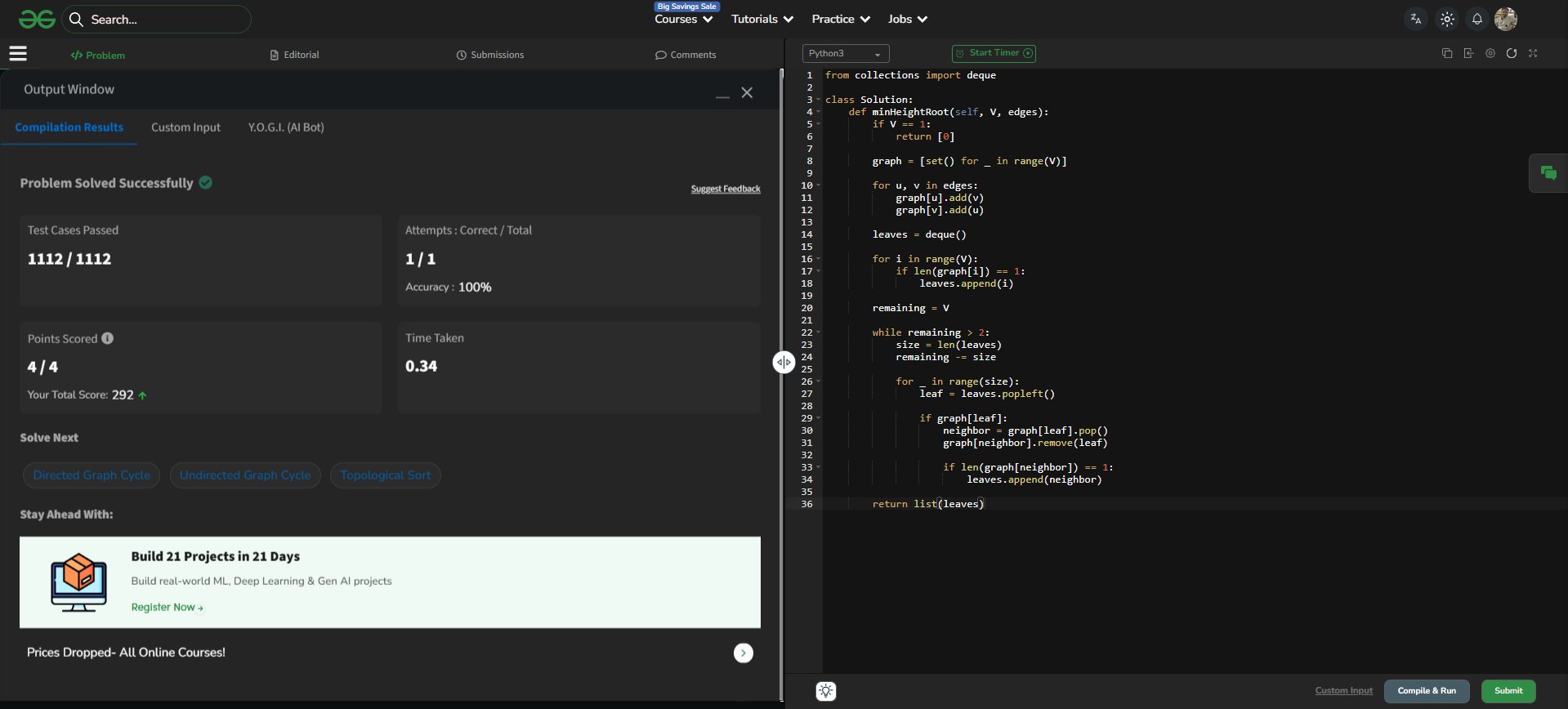Start the timer toggle button
The width and height of the screenshot is (1568, 709).
[x=994, y=53]
